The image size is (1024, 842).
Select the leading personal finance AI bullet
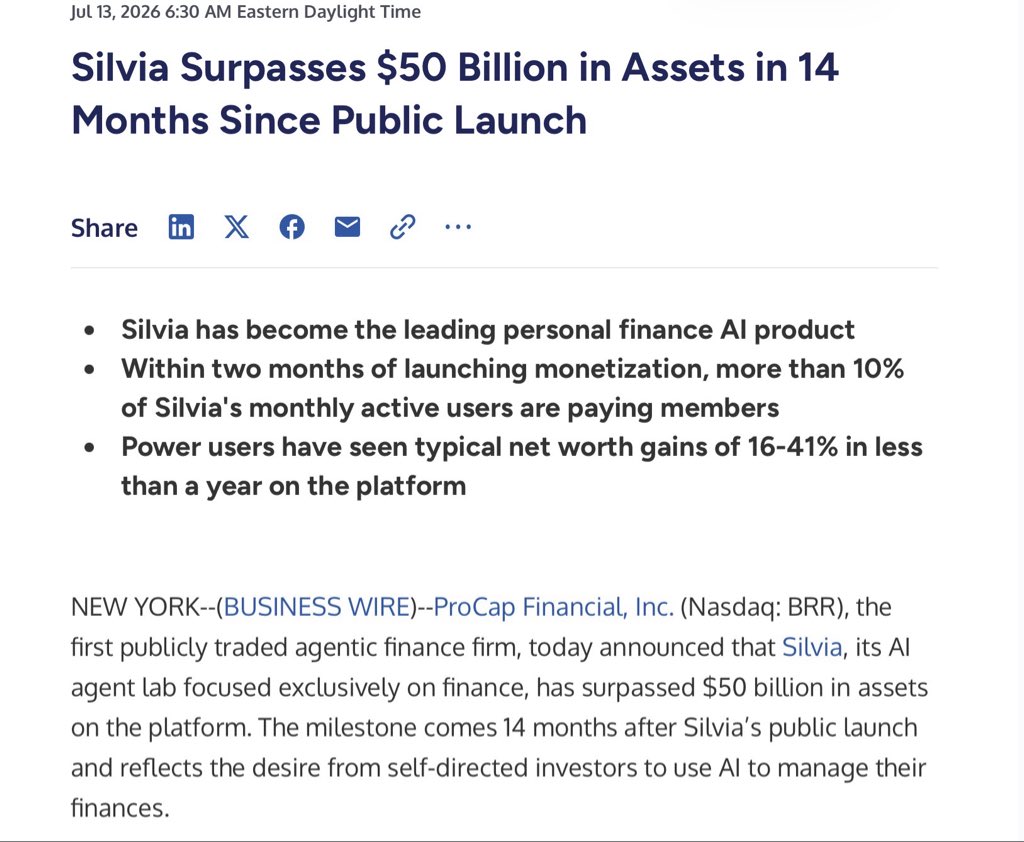coord(488,329)
